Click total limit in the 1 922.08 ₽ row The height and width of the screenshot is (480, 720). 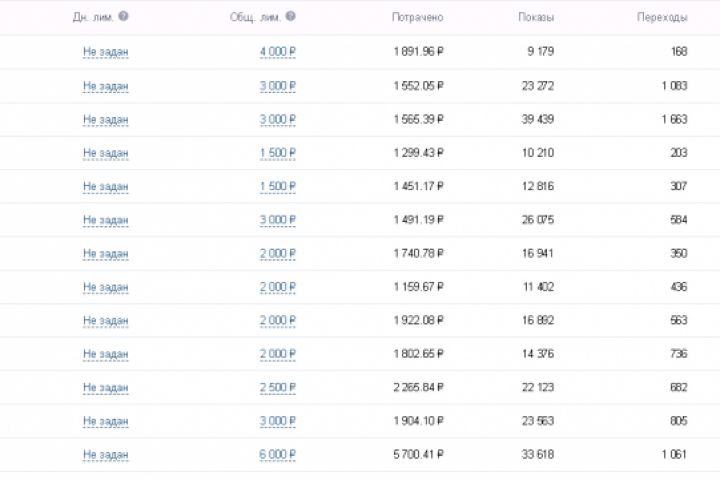click(277, 321)
